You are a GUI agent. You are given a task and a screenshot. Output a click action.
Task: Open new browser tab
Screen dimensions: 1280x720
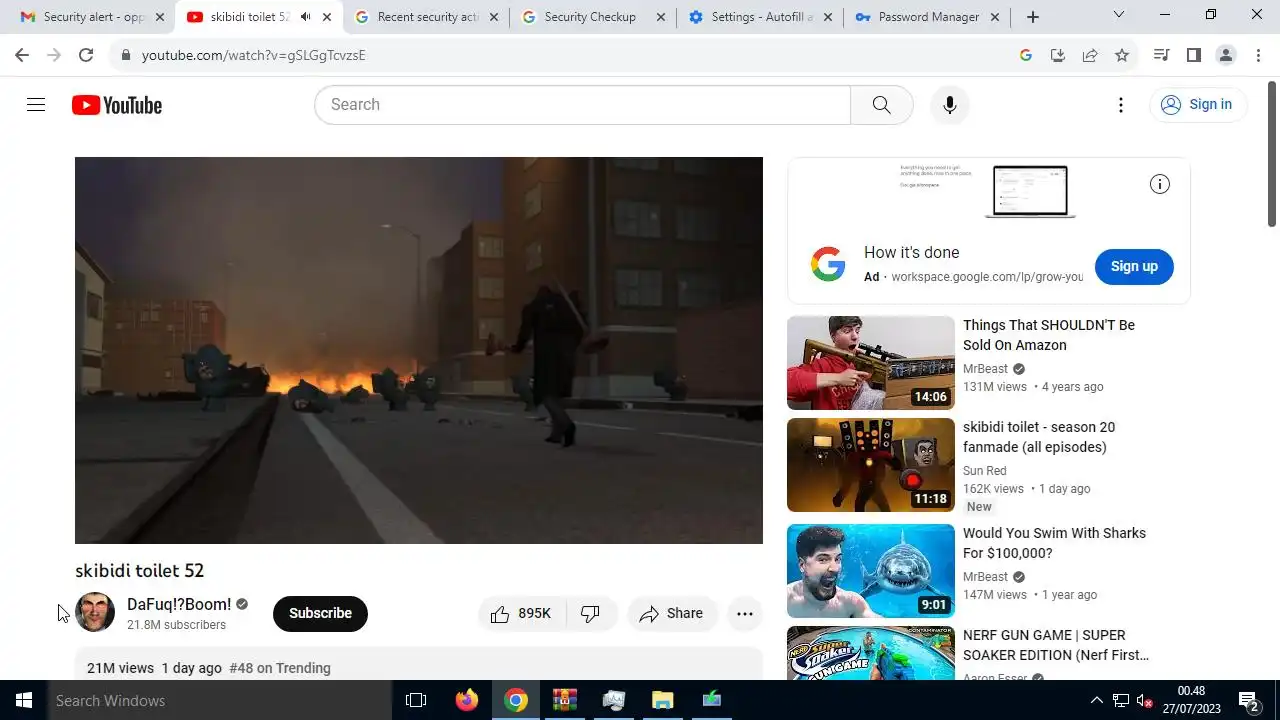coord(1033,17)
